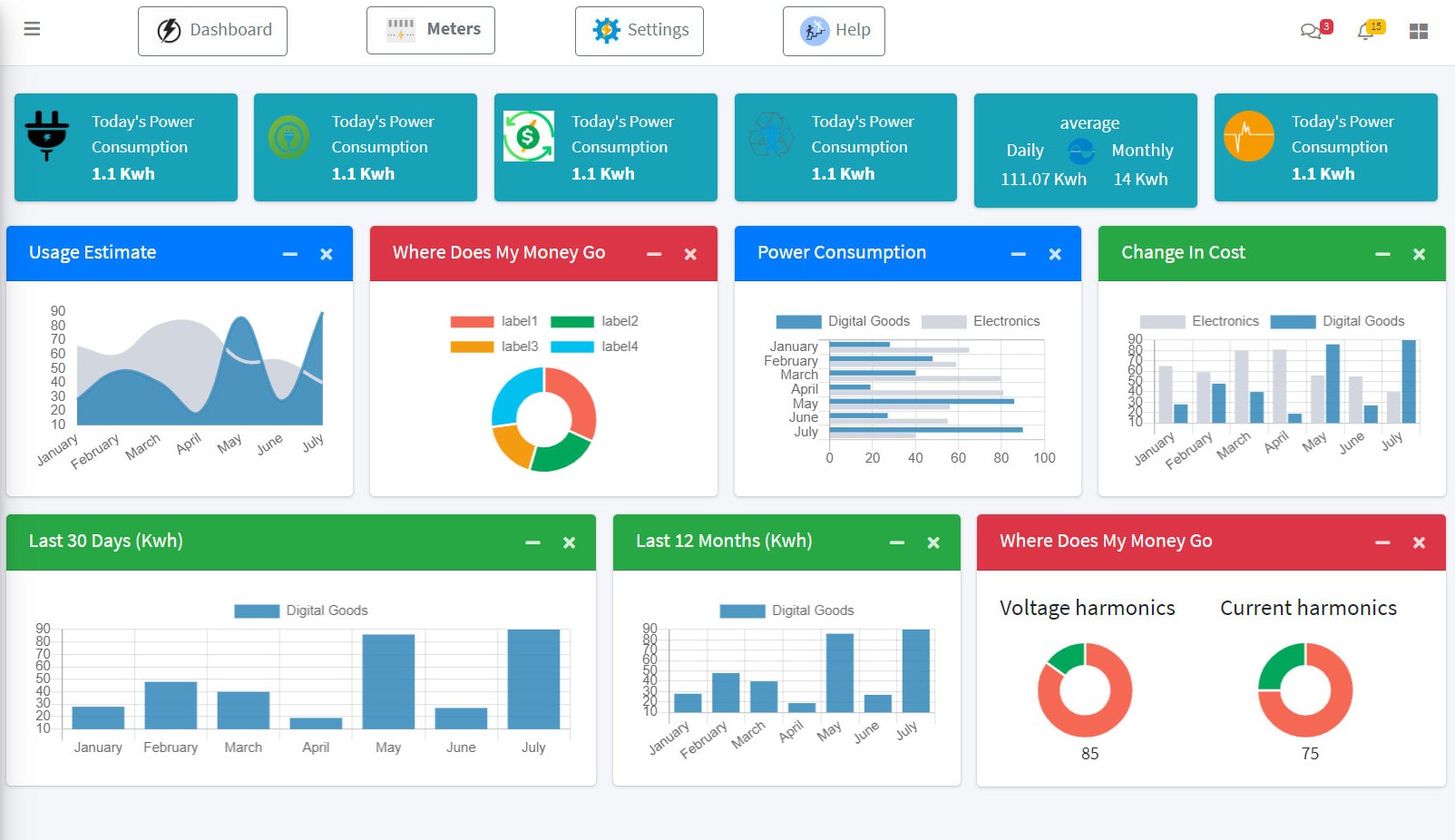
Task: Minimize the Change In Cost panel
Action: tap(1382, 254)
